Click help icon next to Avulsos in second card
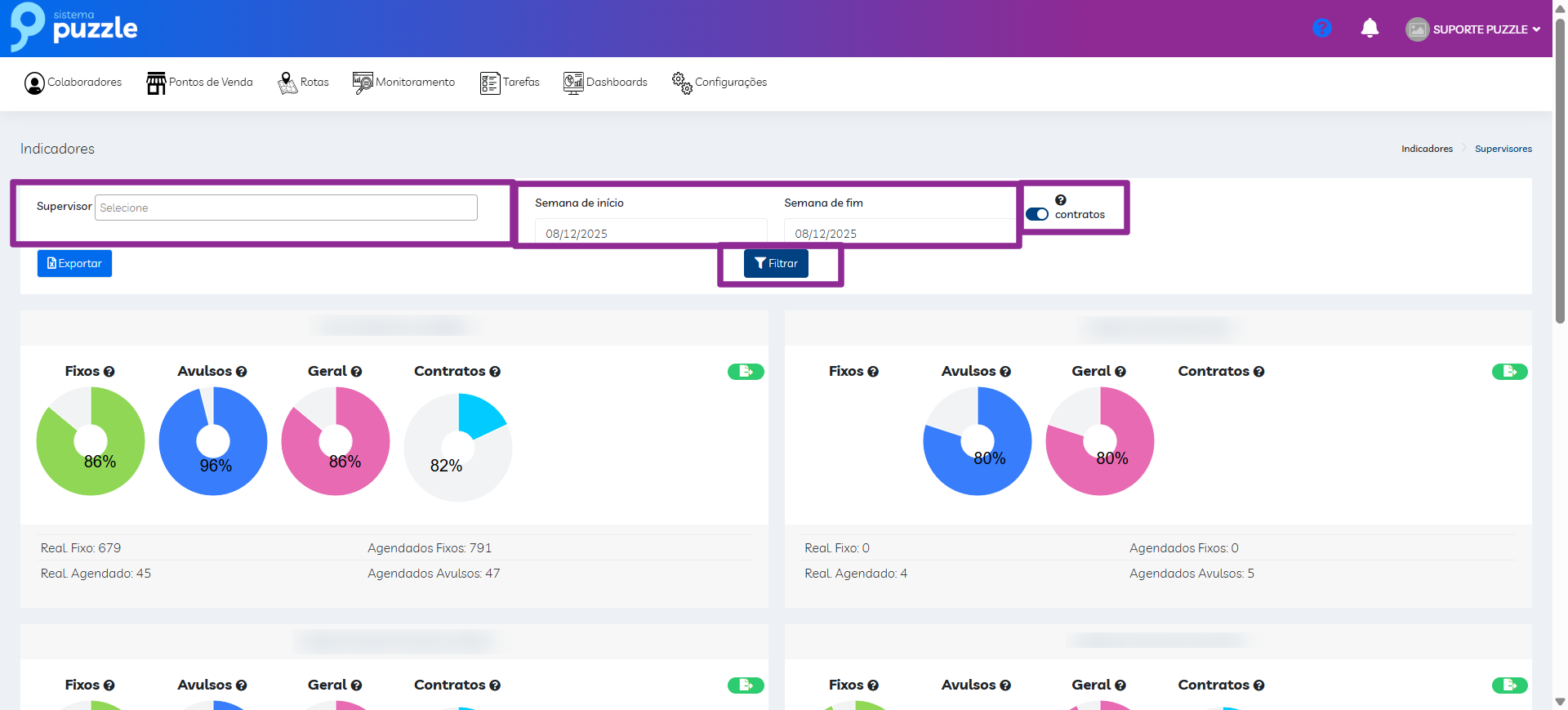This screenshot has height=710, width=1568. (1005, 372)
